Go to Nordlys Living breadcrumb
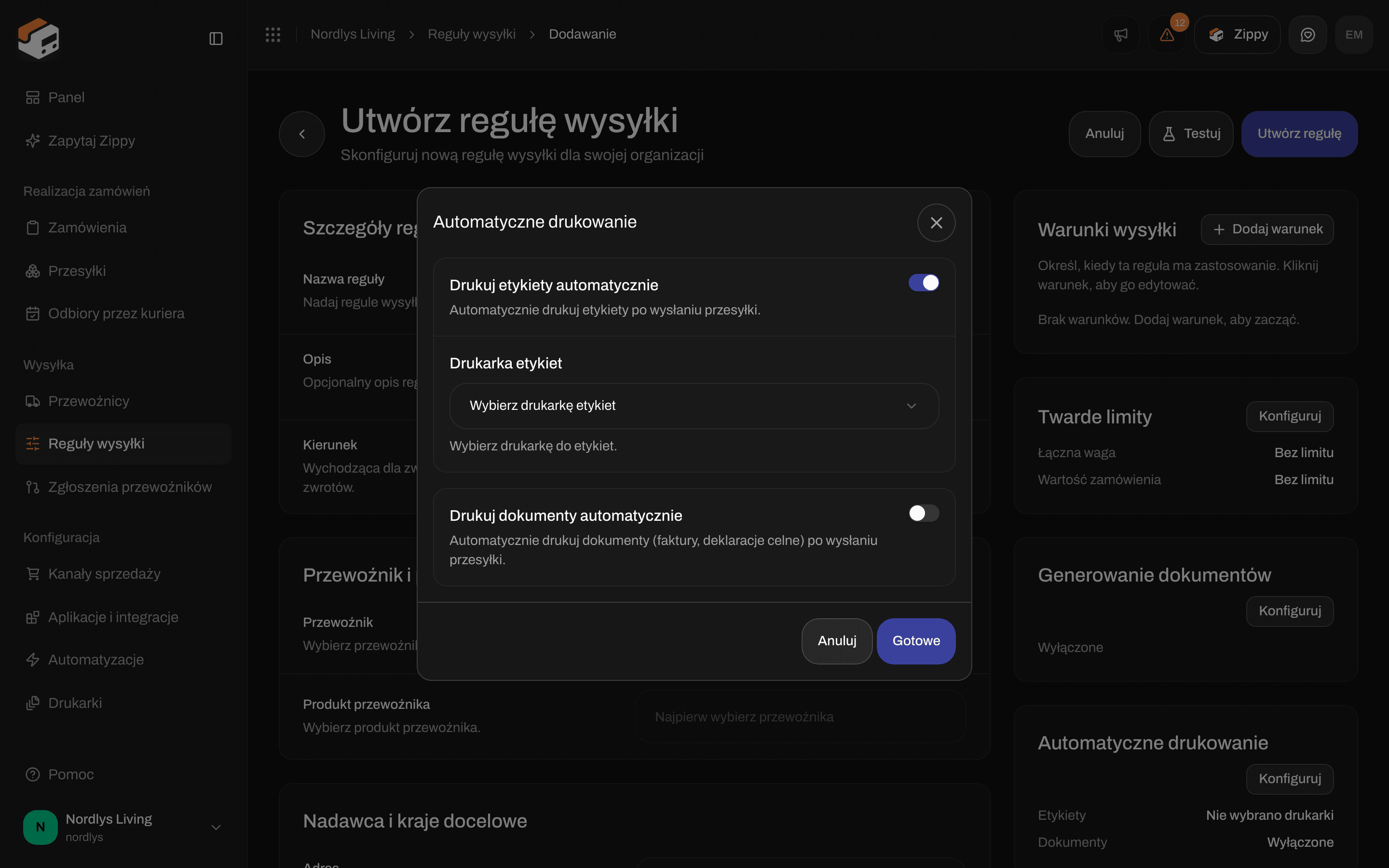 pyautogui.click(x=353, y=34)
